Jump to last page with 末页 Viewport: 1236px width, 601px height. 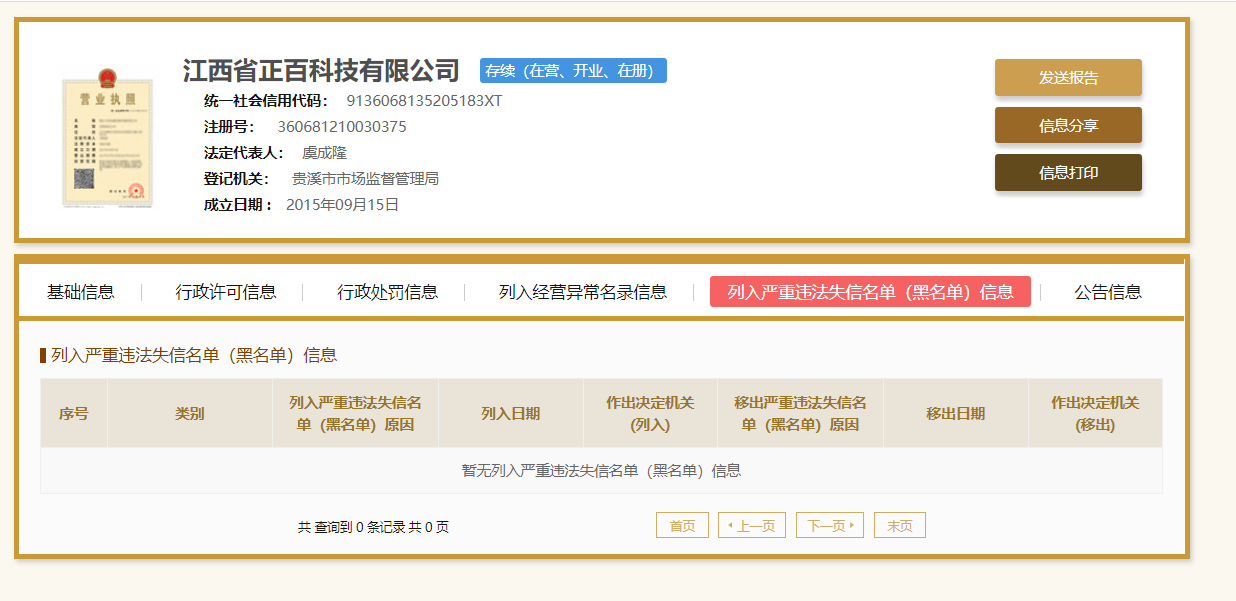(900, 525)
